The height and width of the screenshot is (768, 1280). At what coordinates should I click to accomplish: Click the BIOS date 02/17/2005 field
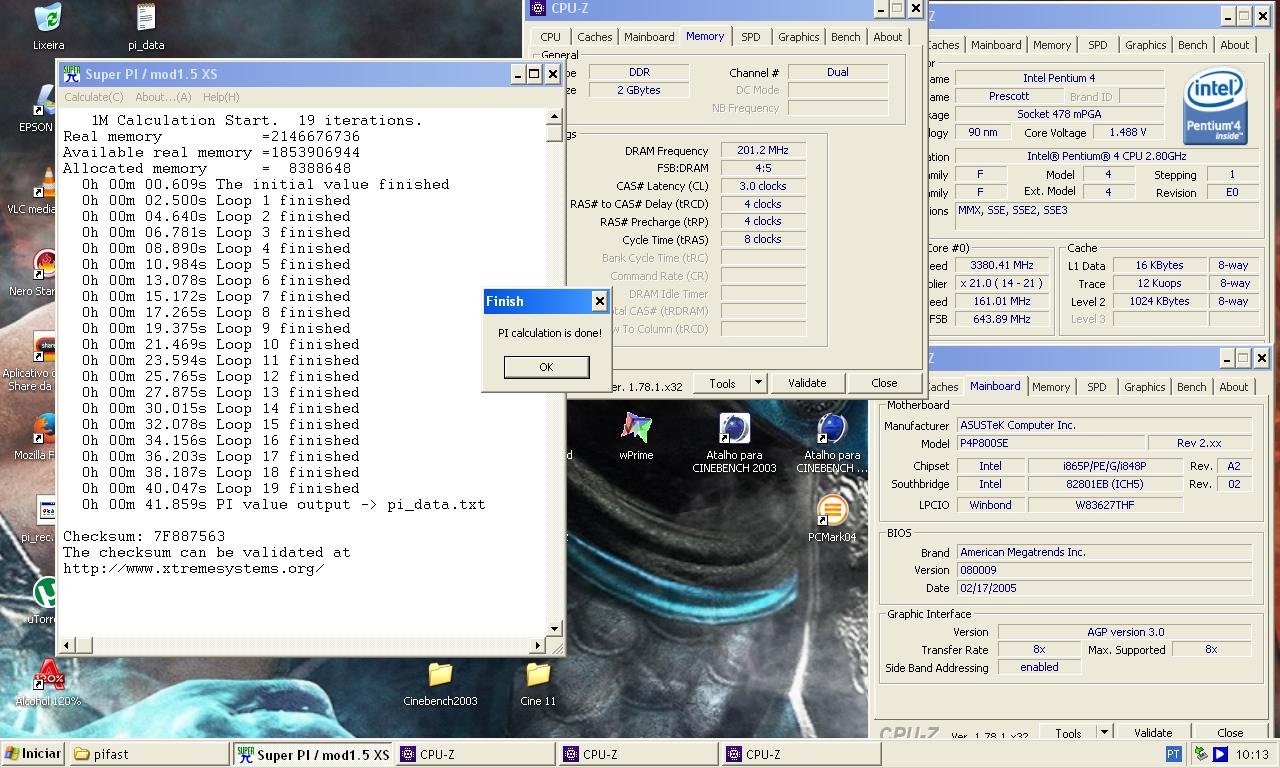click(x=1104, y=589)
